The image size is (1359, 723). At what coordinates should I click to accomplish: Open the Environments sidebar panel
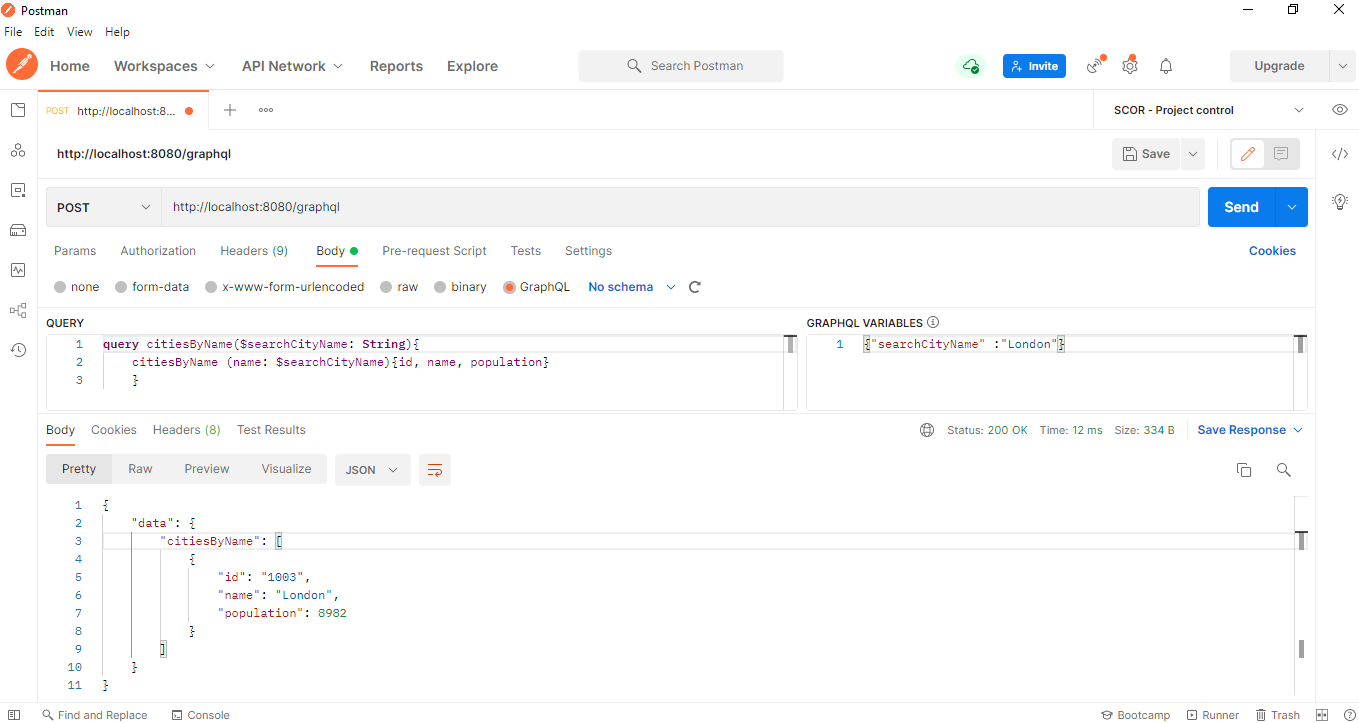tap(17, 190)
